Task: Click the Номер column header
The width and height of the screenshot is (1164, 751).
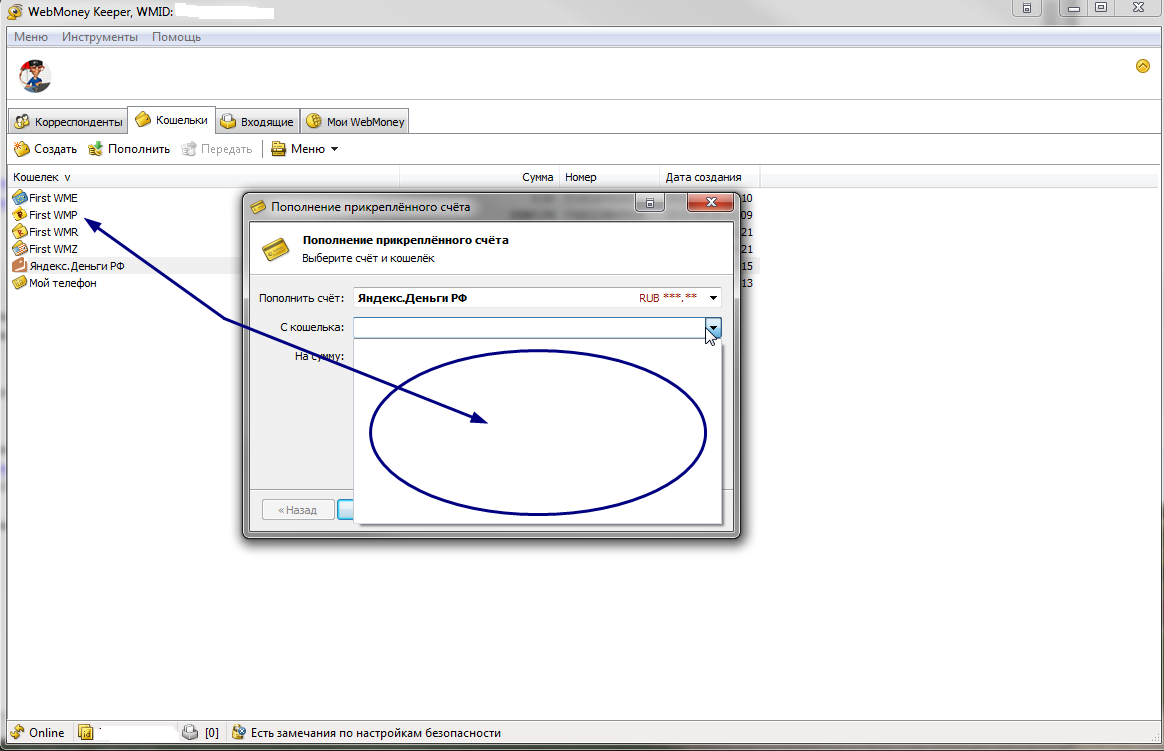Action: point(609,177)
